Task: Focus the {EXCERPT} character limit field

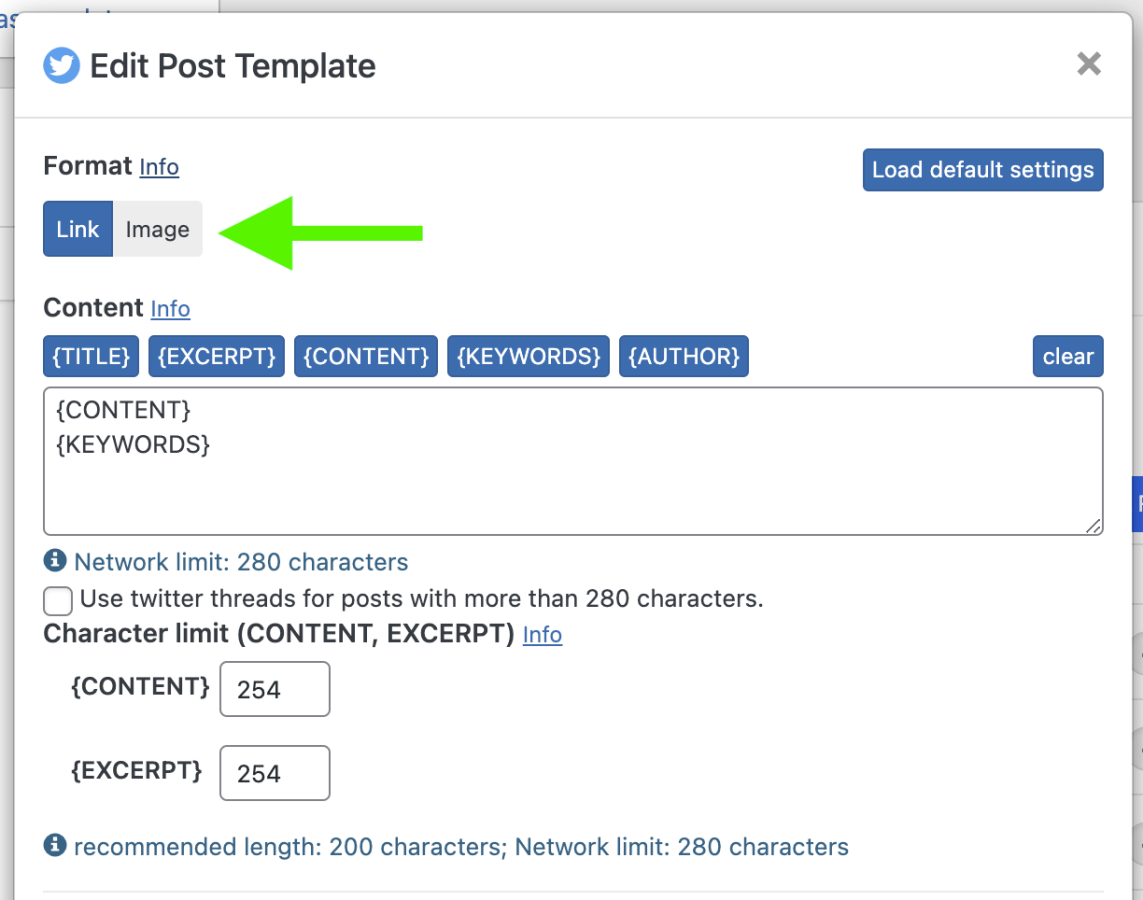Action: coord(274,773)
